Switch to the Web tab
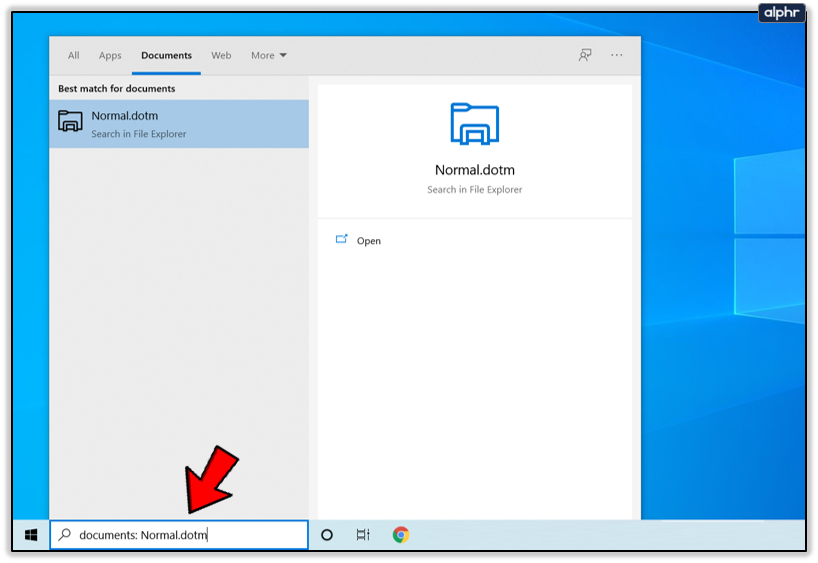Image resolution: width=818 pixels, height=563 pixels. [221, 55]
